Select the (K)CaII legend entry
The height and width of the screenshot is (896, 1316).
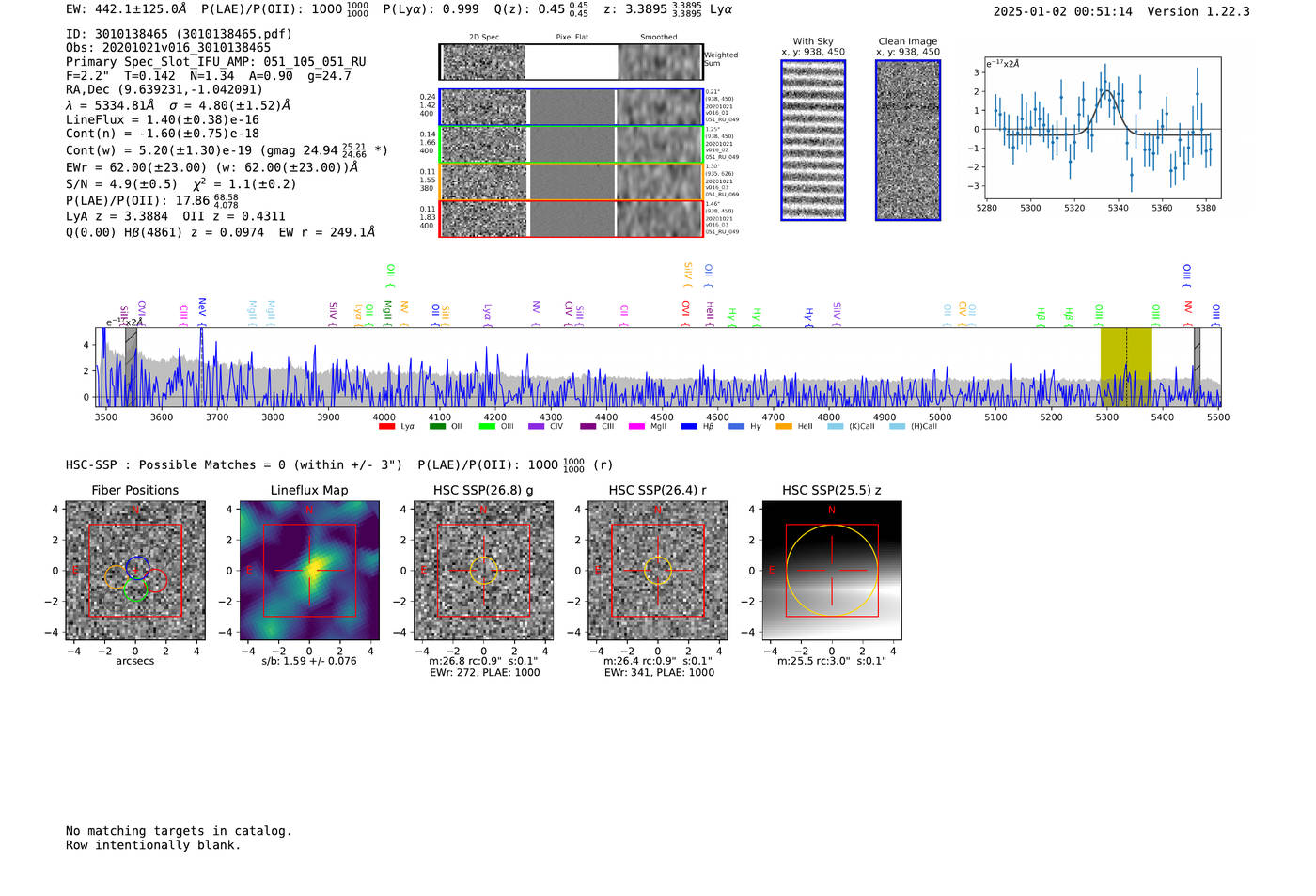point(851,427)
